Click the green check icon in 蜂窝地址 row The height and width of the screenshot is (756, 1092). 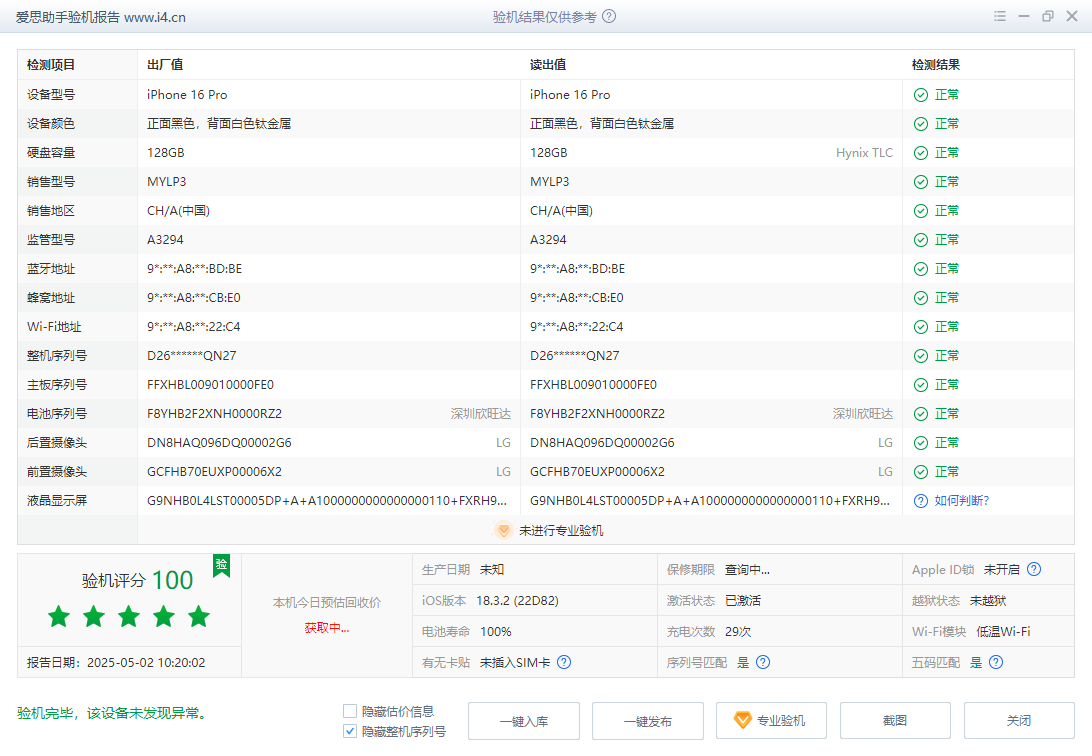(921, 298)
